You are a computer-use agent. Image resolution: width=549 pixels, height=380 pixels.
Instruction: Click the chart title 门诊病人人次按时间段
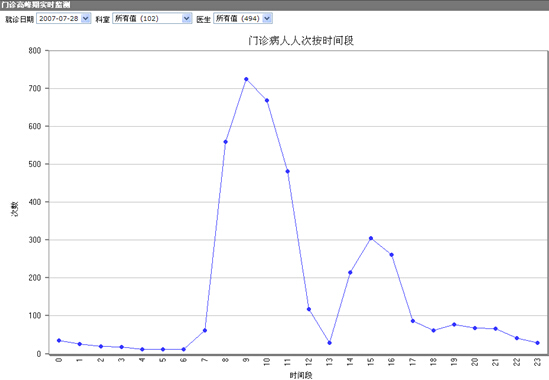(x=301, y=41)
